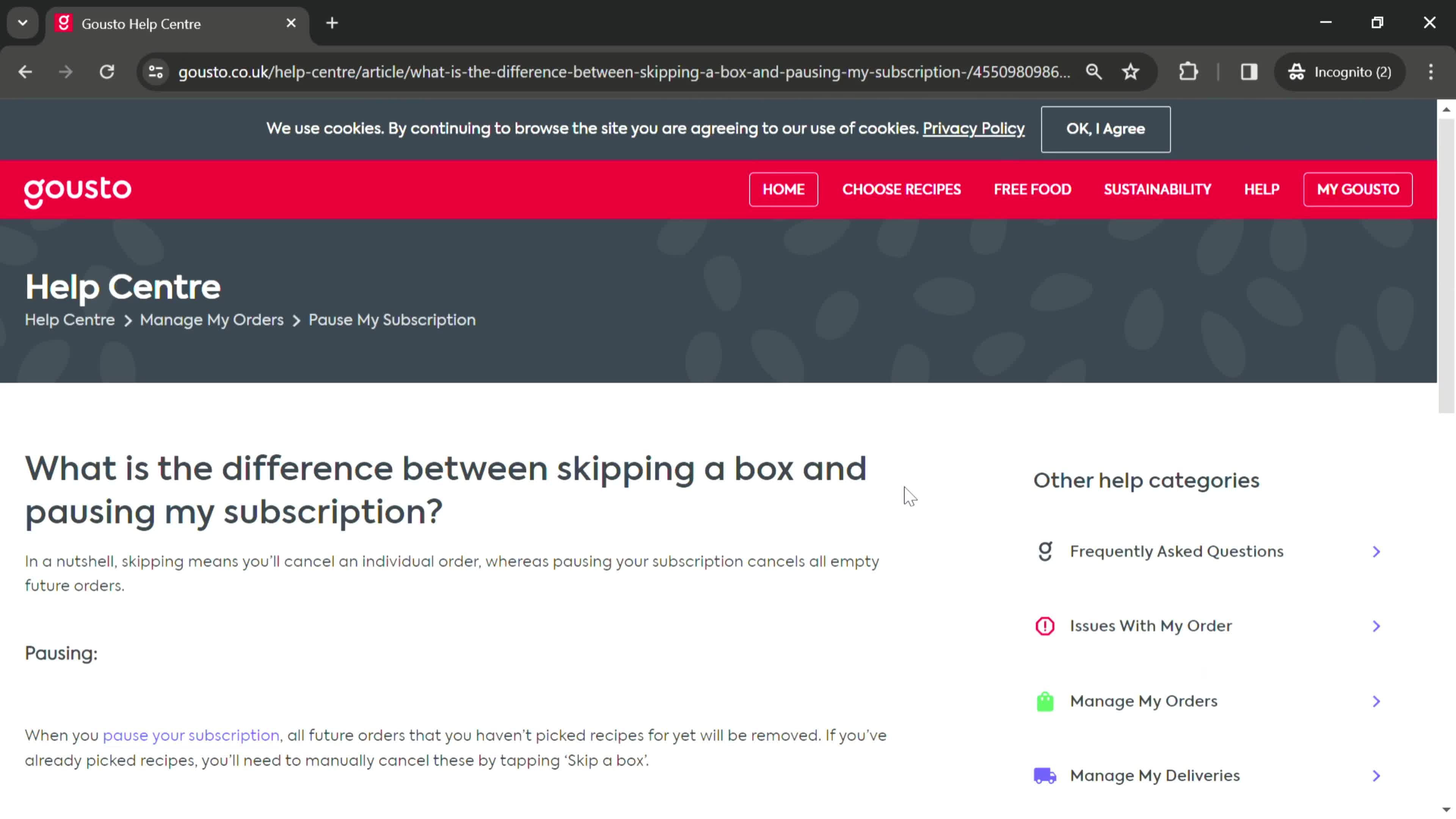
Task: Click the Privacy Policy cookie link
Action: tap(973, 128)
